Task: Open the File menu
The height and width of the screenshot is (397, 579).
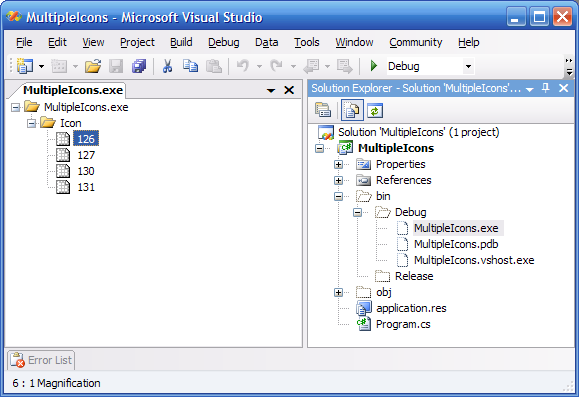Action: click(24, 42)
